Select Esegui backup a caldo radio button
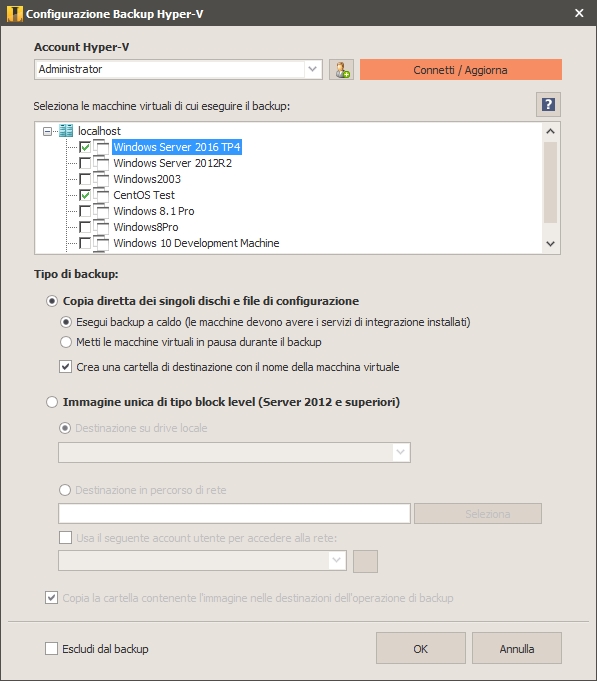597x681 pixels. point(66,322)
